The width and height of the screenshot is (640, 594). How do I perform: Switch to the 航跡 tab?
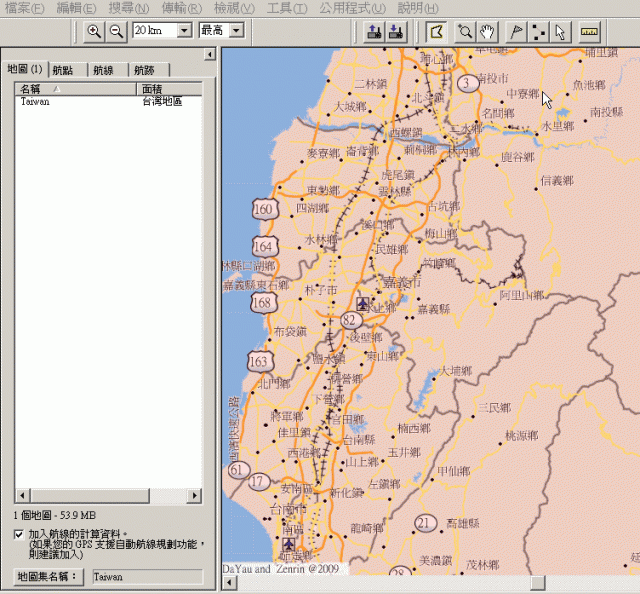click(x=149, y=70)
